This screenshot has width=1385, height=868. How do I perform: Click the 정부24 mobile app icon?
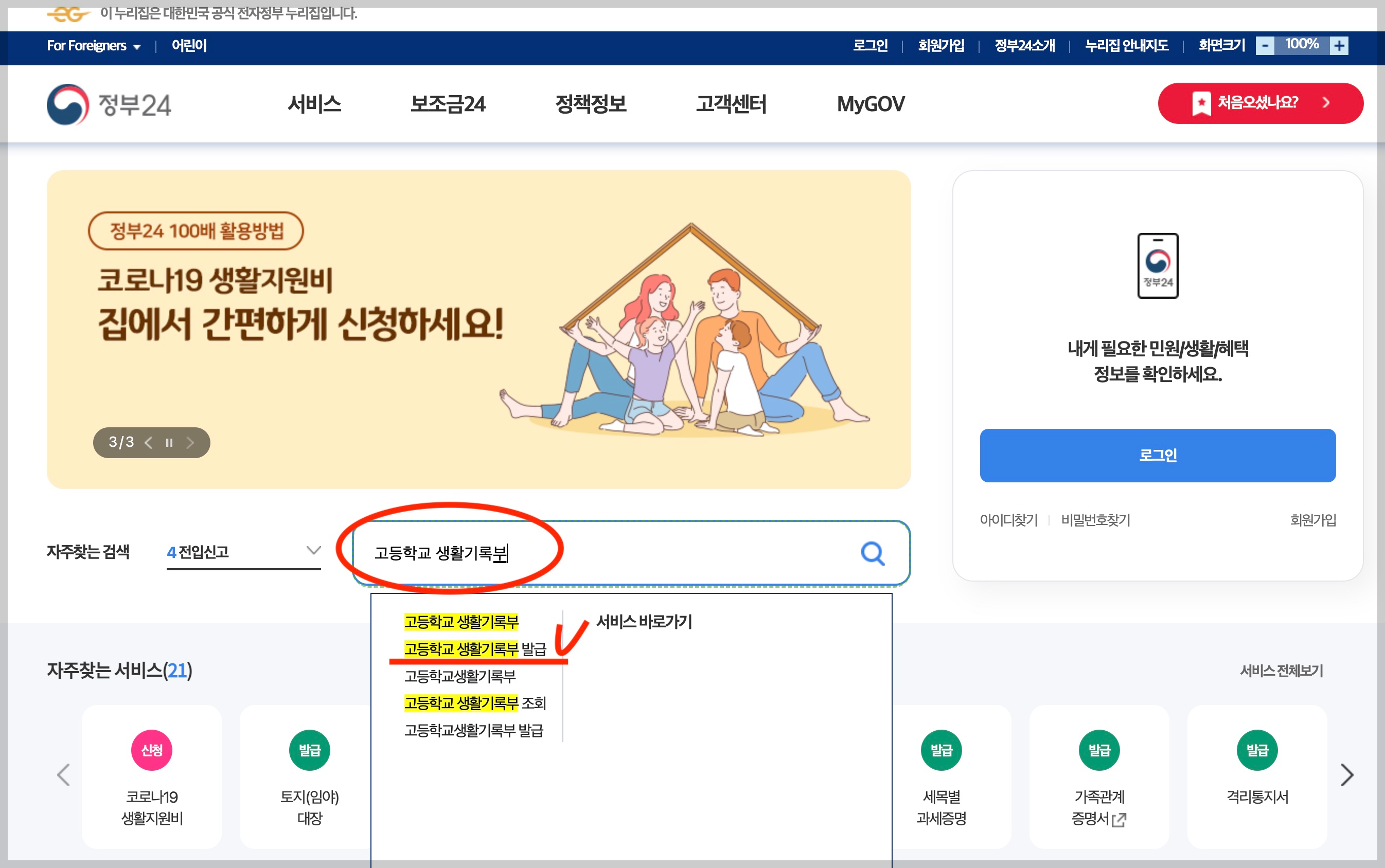(x=1158, y=266)
